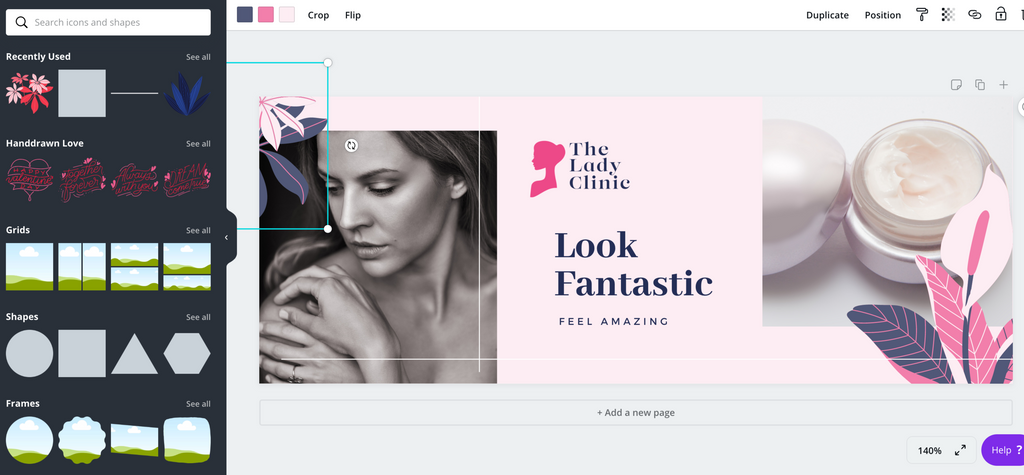Screen dimensions: 1024x475
Task: Click Flip in the top toolbar
Action: [353, 15]
